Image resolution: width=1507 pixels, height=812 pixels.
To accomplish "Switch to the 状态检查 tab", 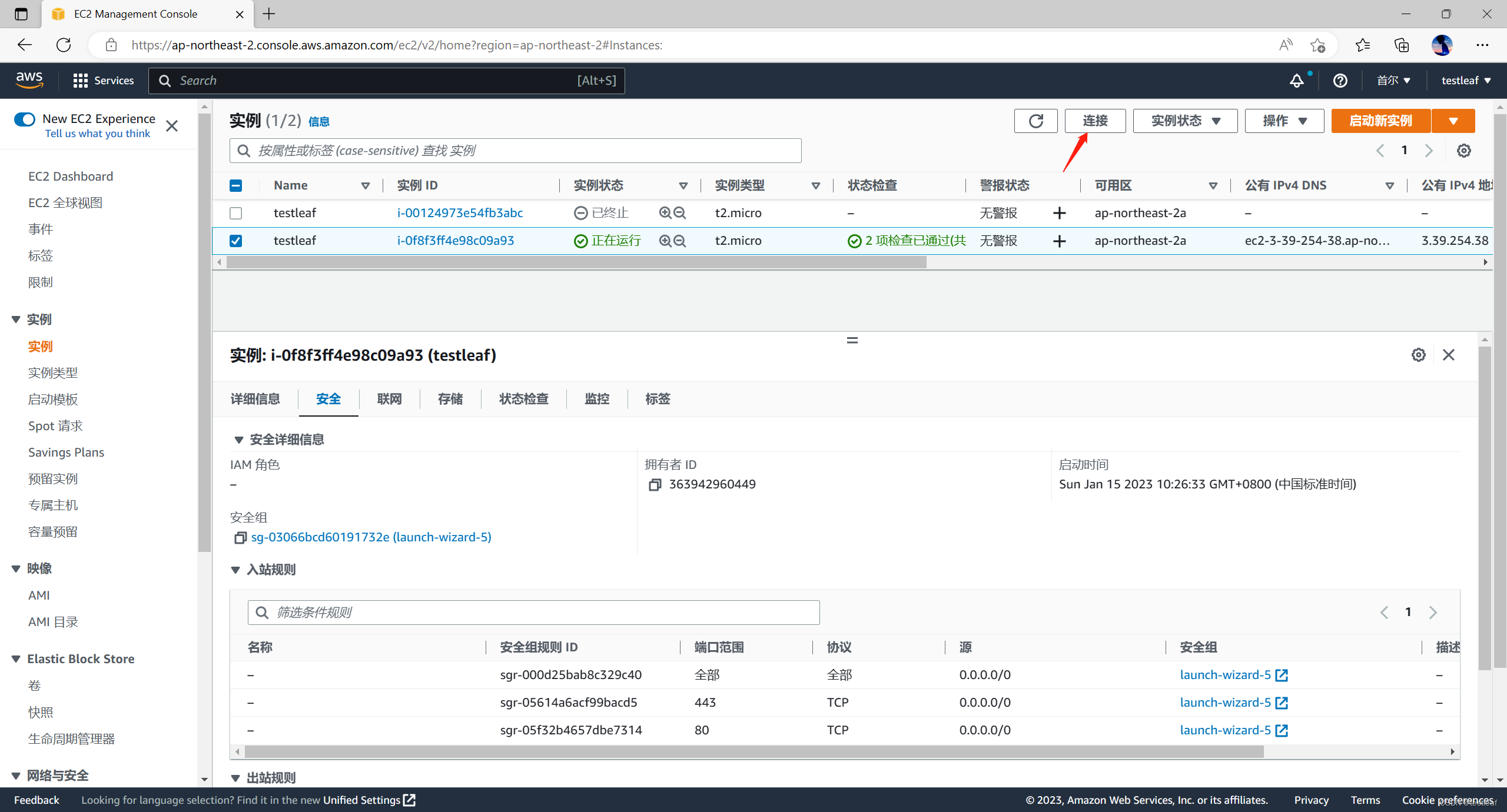I will pos(524,399).
